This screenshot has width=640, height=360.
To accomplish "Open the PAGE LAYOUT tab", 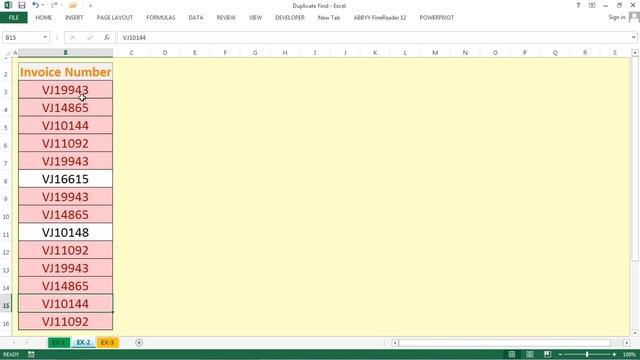I will pyautogui.click(x=115, y=18).
